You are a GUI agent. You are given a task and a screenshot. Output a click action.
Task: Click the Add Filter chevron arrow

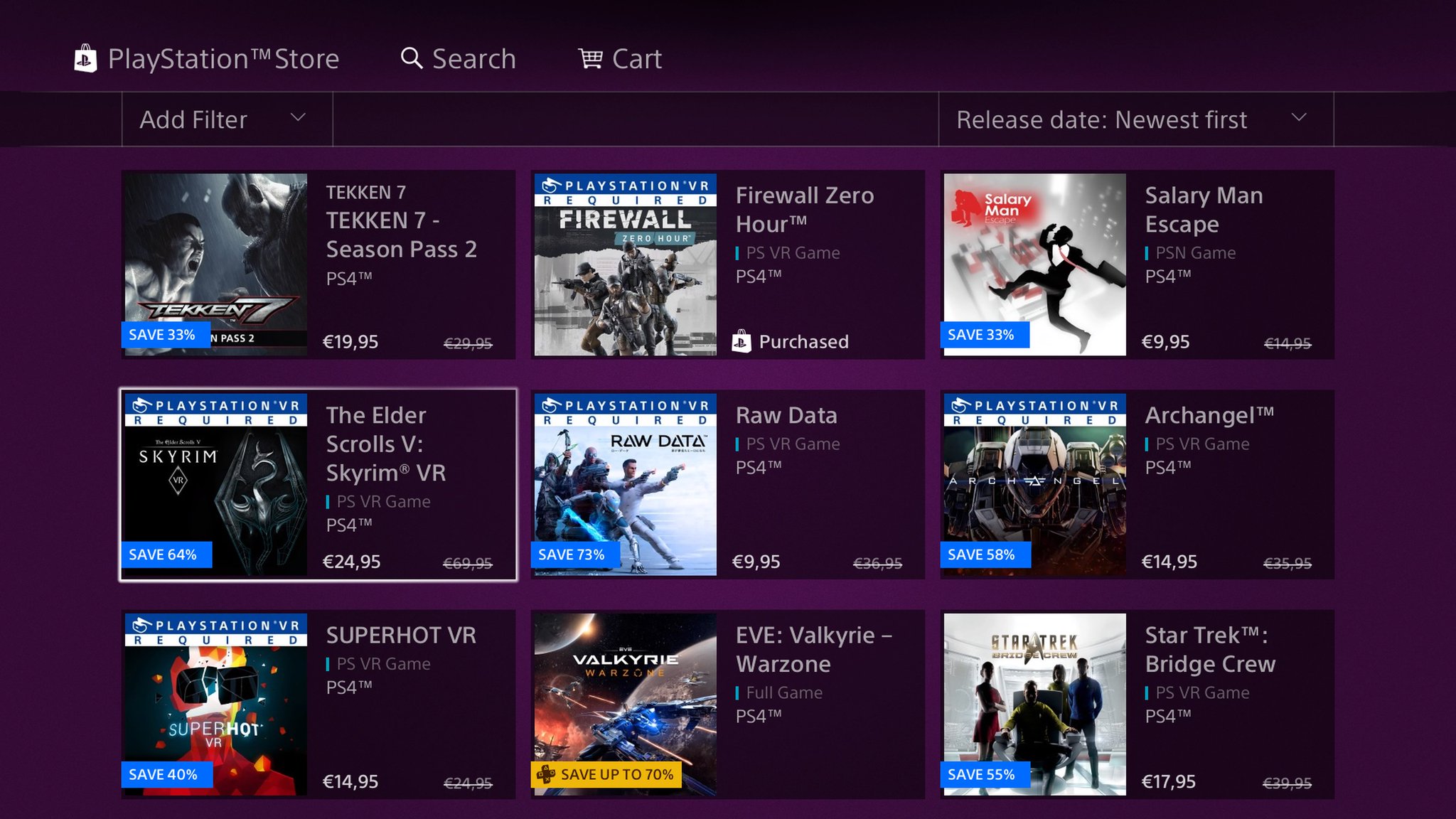tap(299, 117)
